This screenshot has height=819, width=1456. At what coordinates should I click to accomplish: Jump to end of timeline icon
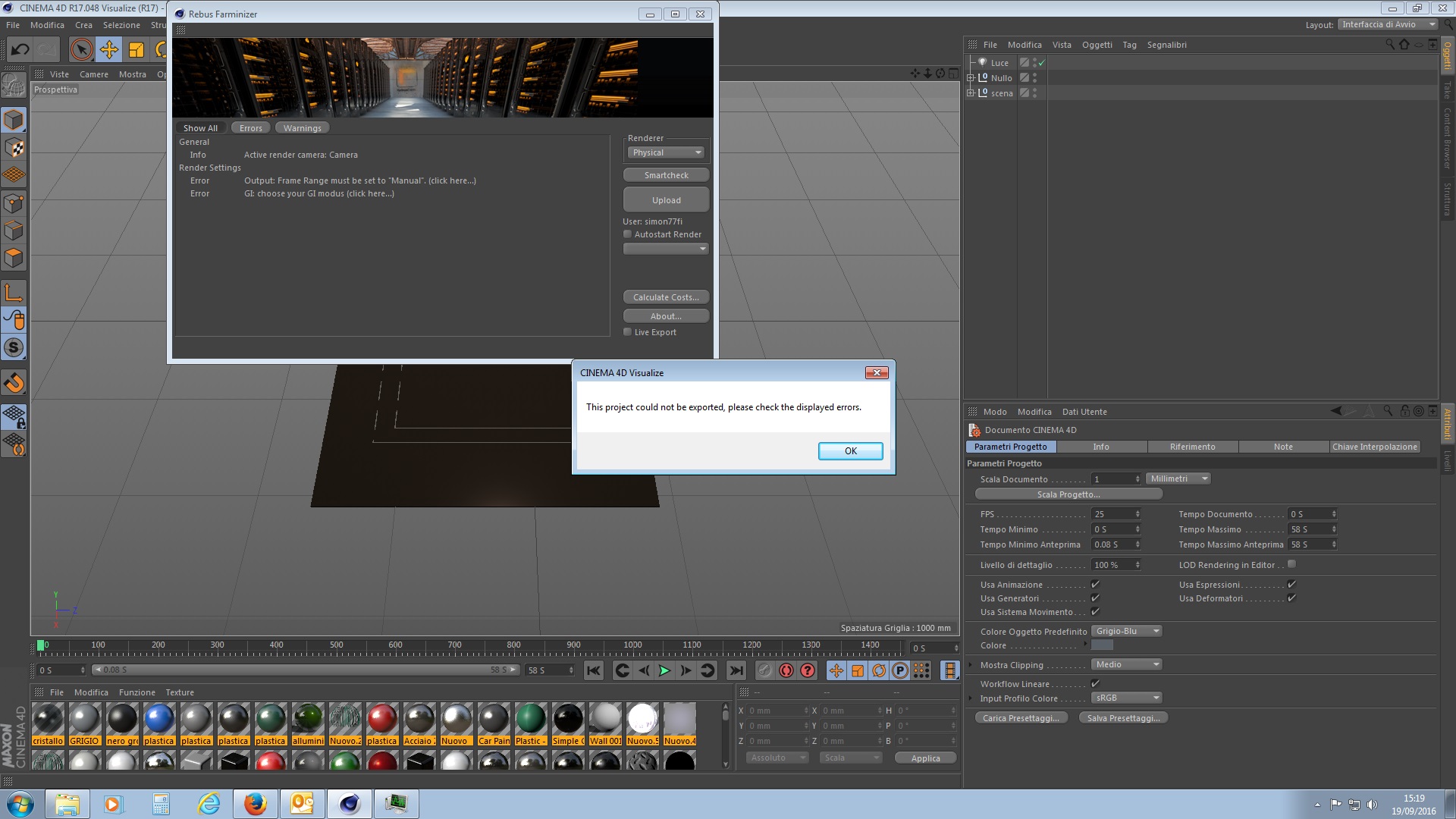coord(736,670)
